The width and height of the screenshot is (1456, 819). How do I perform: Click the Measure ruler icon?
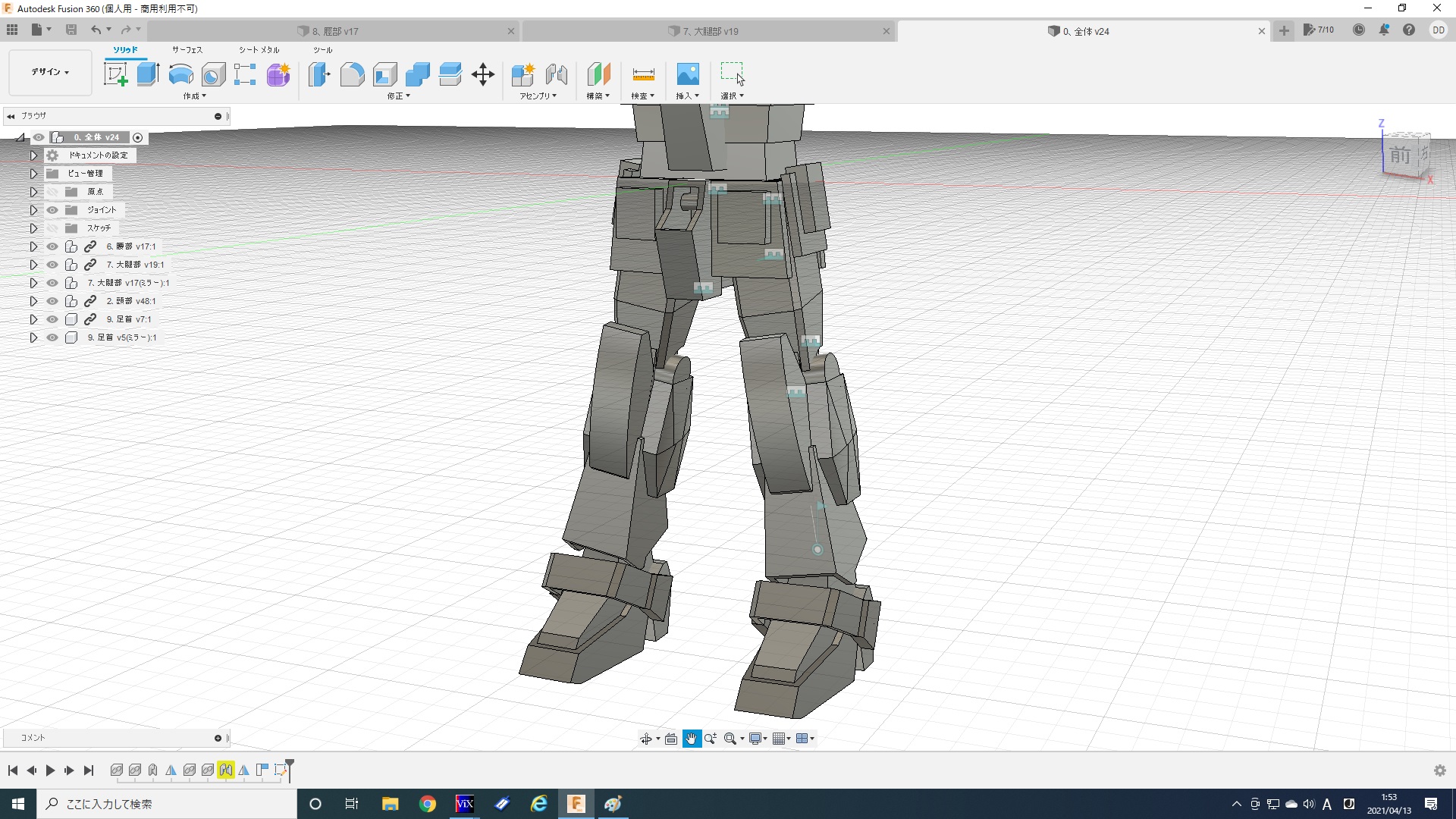tap(643, 74)
